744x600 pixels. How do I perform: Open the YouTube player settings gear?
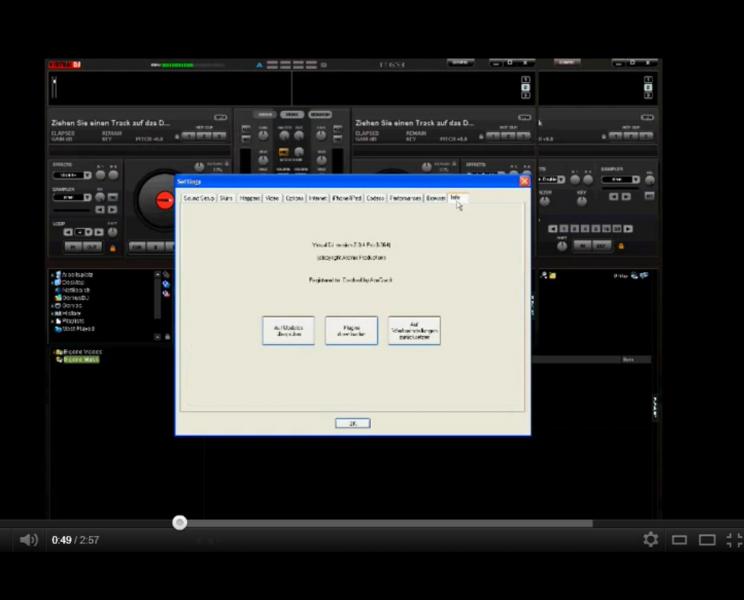coord(651,539)
